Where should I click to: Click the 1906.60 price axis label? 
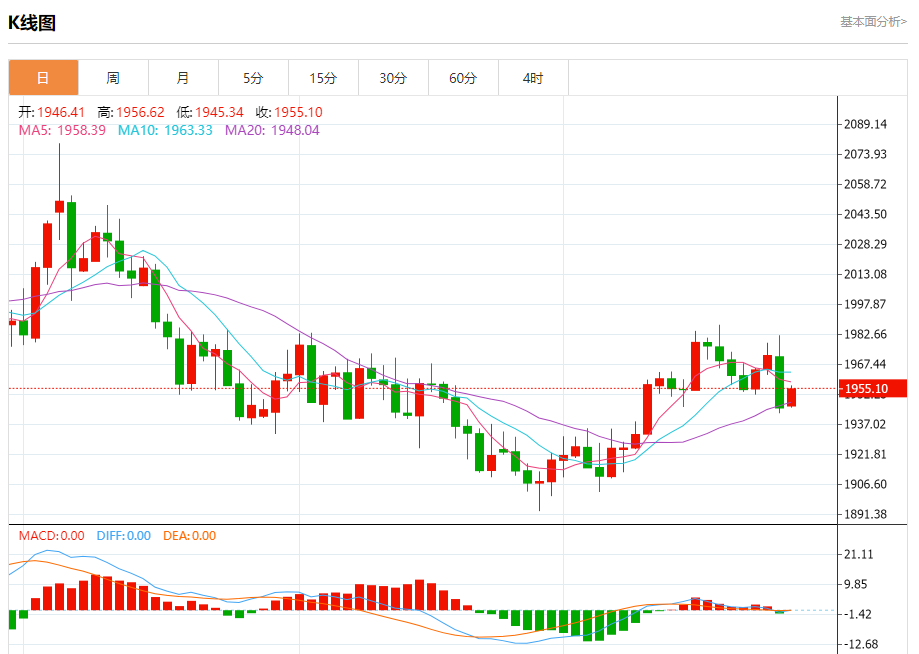tap(865, 484)
